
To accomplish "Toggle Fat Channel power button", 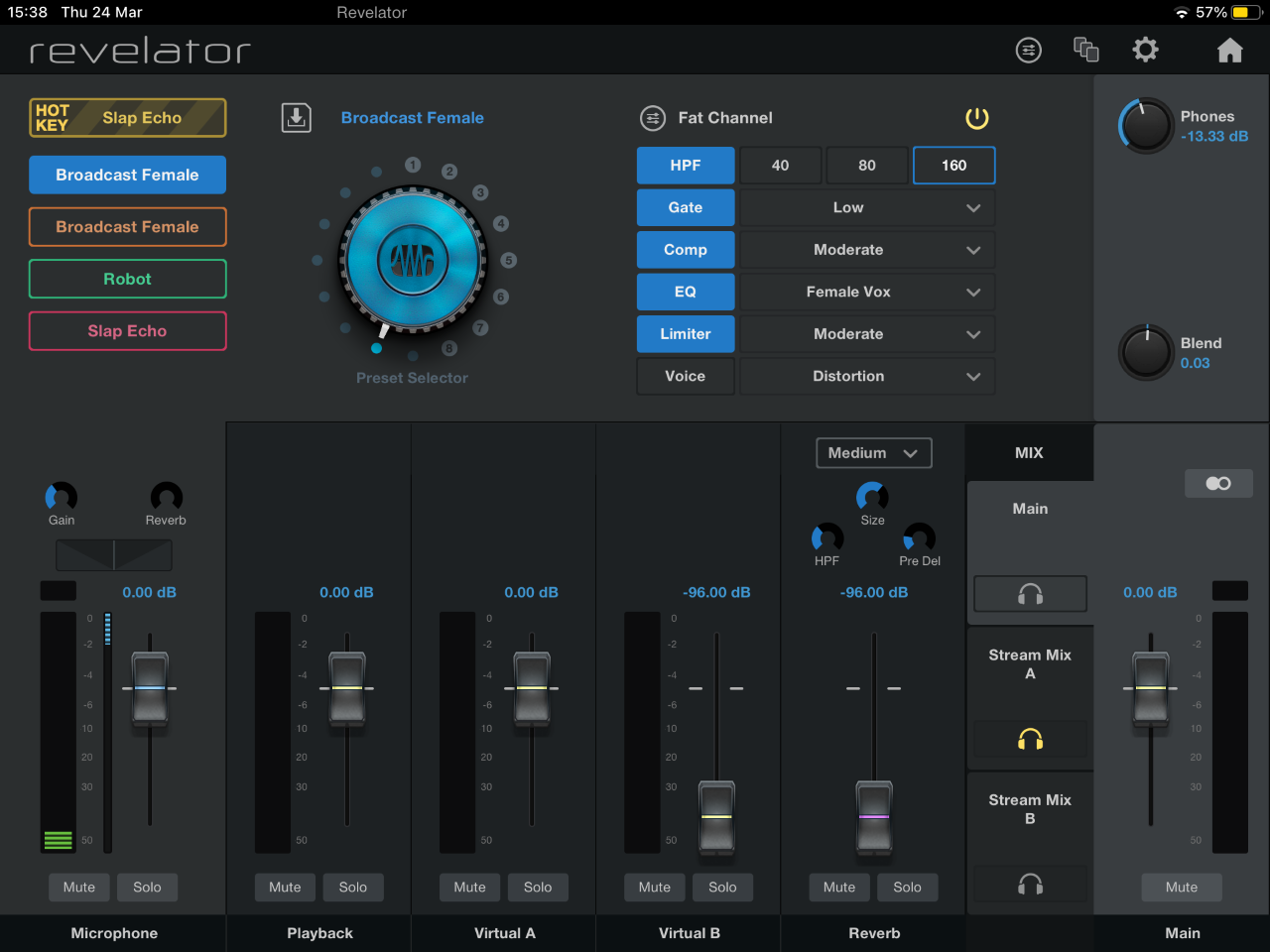I will pos(977,118).
